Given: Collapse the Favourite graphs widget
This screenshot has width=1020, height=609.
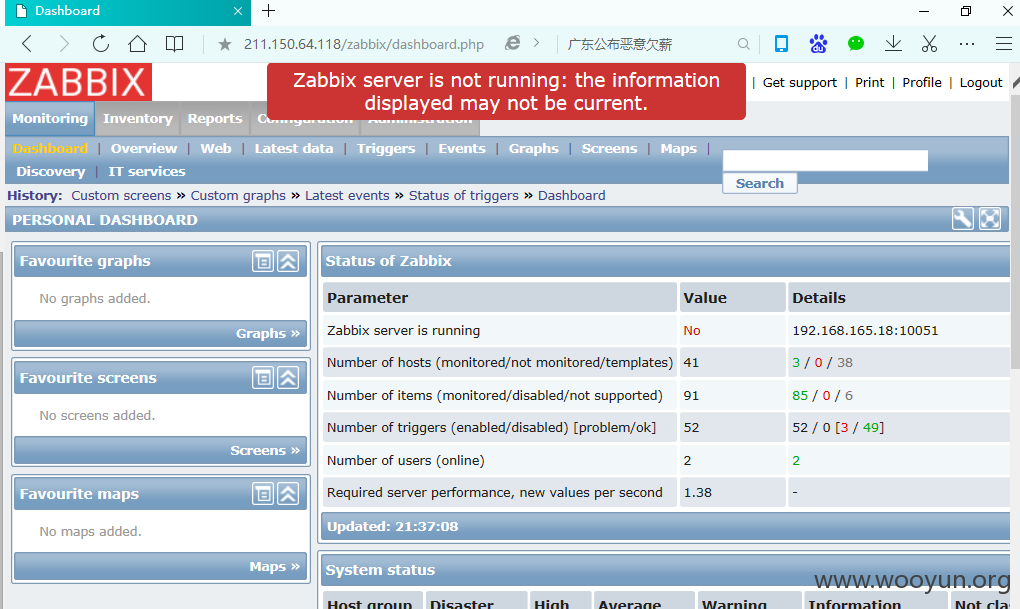Looking at the screenshot, I should [288, 261].
